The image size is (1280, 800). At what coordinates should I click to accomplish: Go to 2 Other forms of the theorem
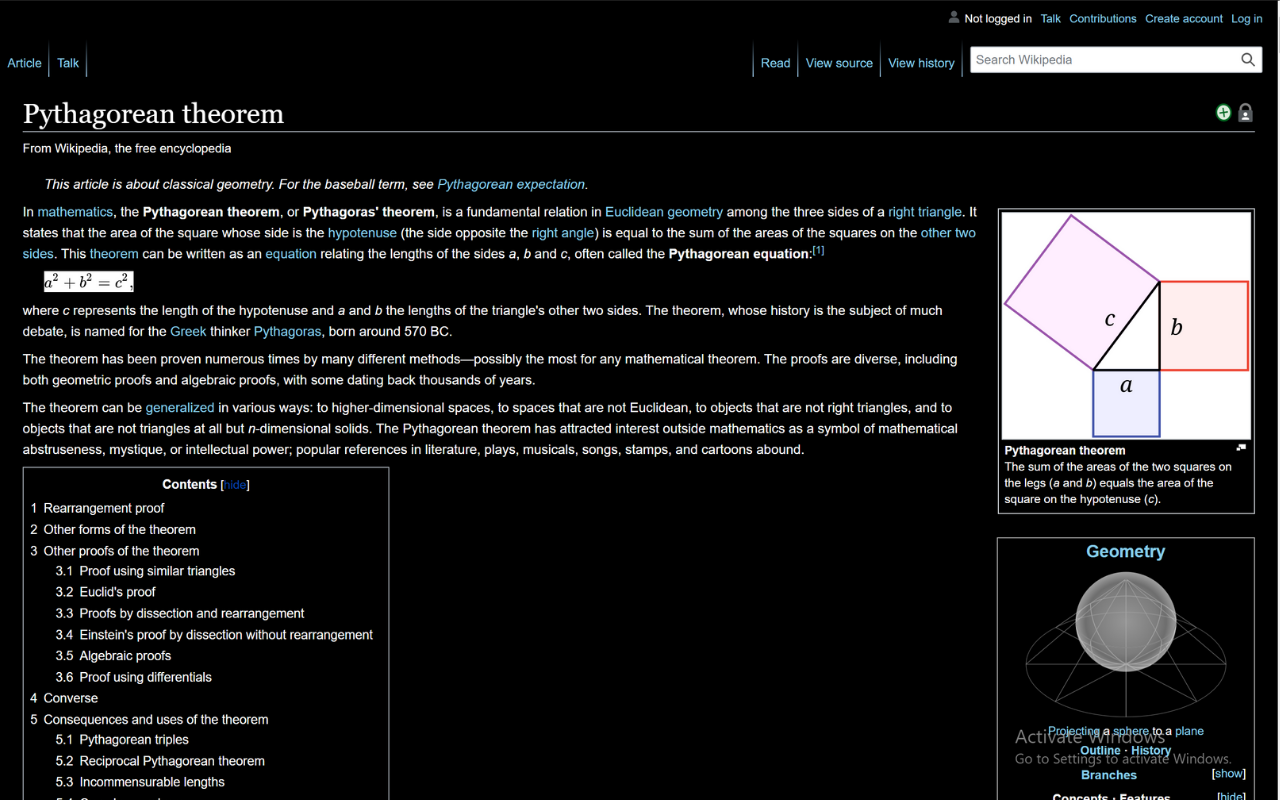click(113, 530)
